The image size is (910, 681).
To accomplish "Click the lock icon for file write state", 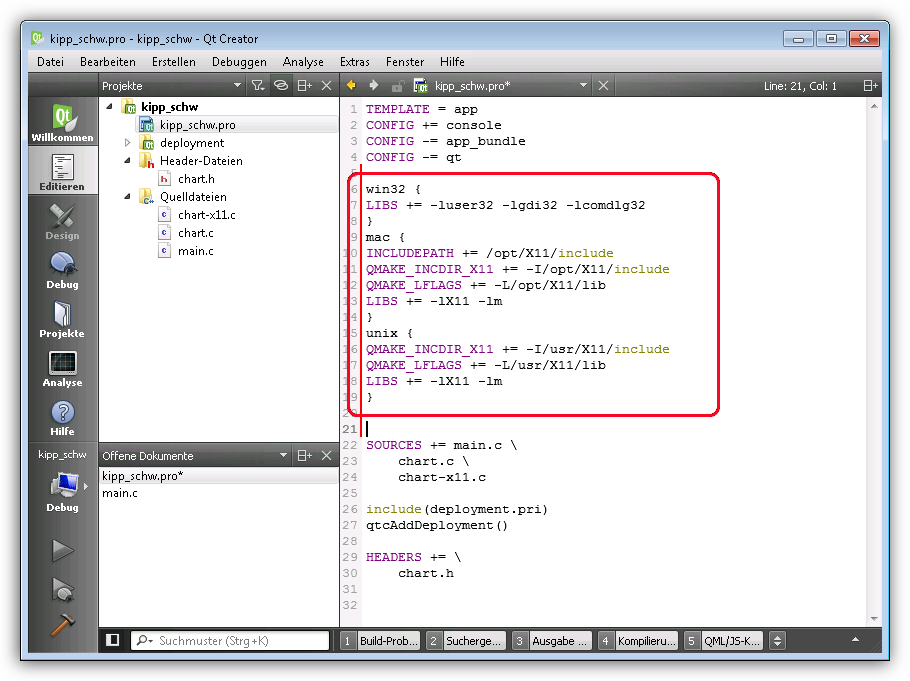I will pos(398,86).
